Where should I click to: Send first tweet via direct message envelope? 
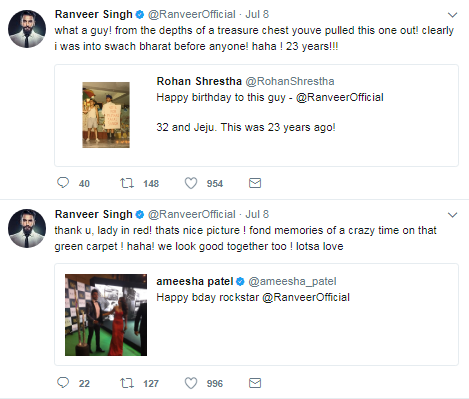pos(255,183)
